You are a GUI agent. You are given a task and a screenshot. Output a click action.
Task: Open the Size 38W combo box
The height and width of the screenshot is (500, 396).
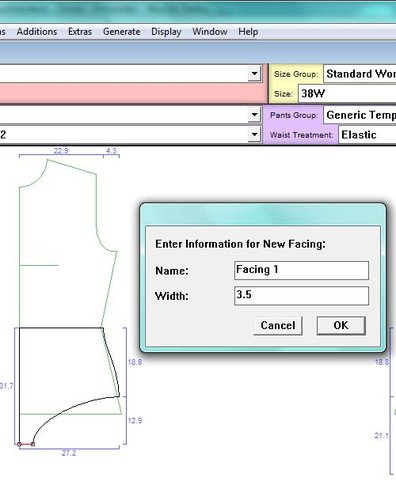[347, 93]
